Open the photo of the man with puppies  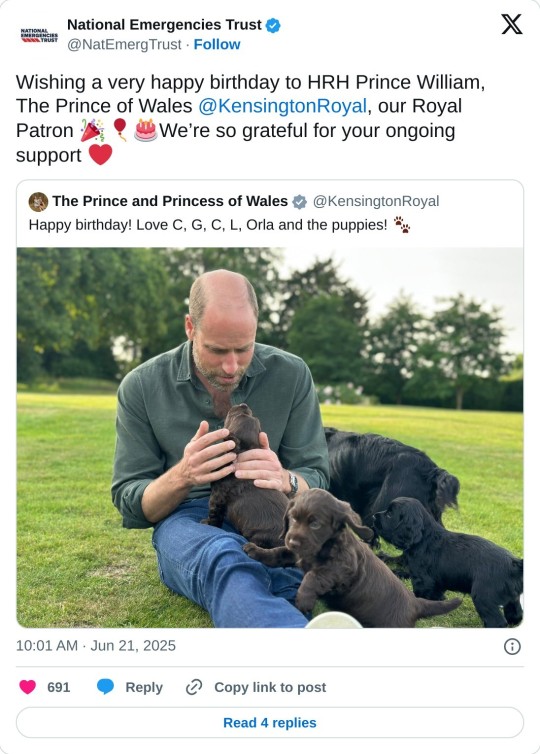[270, 438]
